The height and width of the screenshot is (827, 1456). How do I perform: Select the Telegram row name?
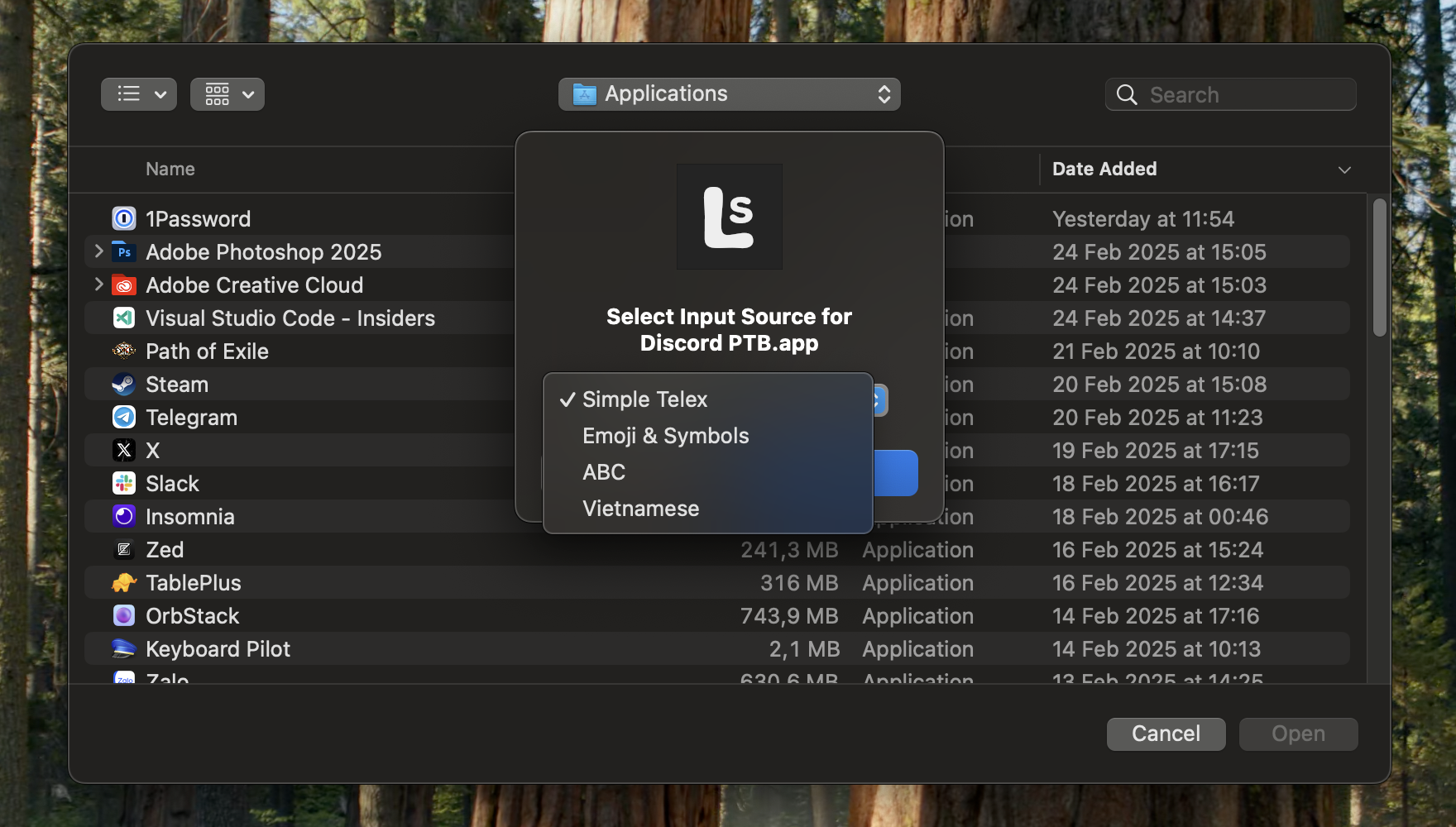[191, 418]
